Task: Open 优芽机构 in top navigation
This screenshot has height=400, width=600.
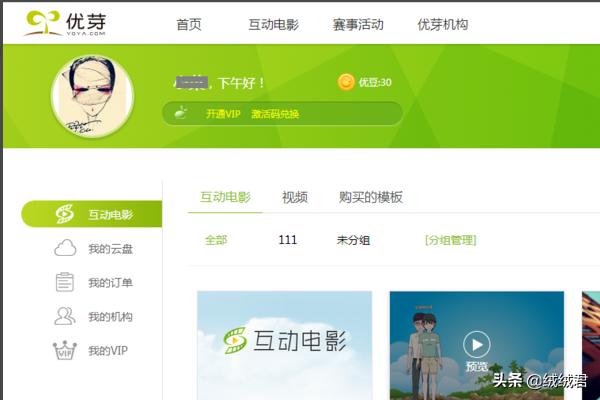Action: 442,24
